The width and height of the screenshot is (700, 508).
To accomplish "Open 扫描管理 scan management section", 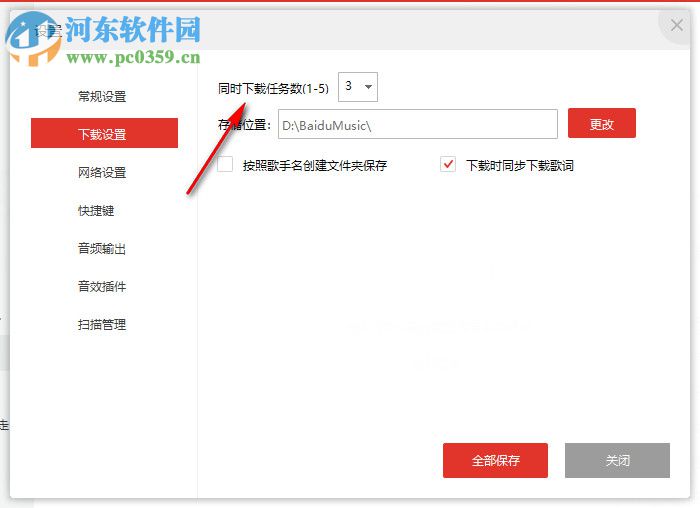I will 102,325.
